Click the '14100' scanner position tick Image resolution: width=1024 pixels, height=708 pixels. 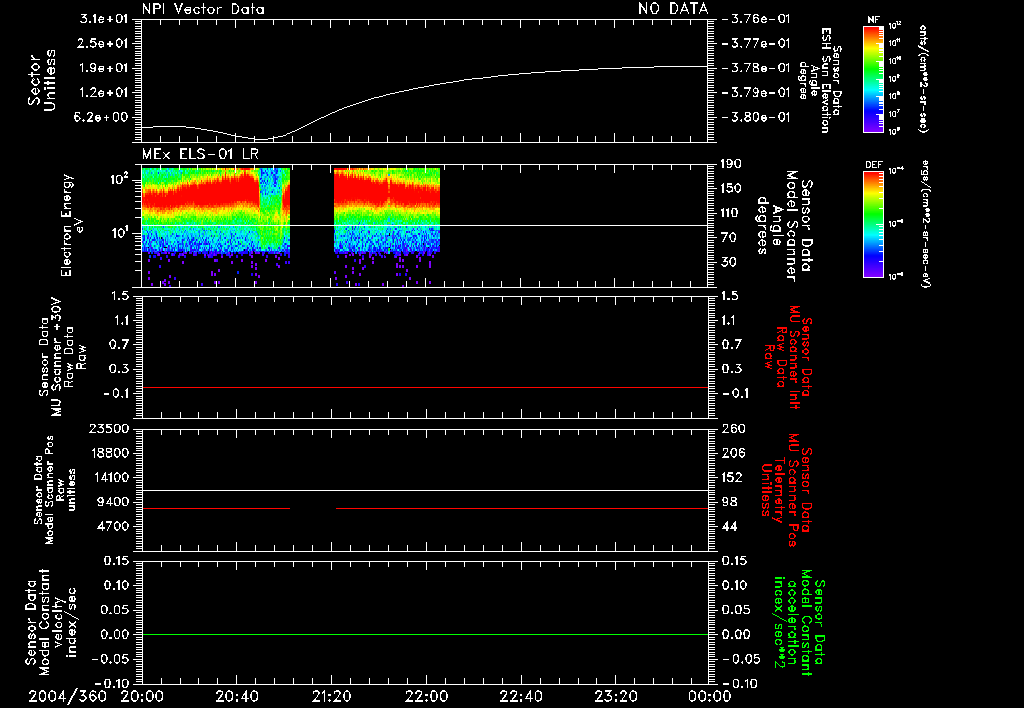tap(109, 477)
